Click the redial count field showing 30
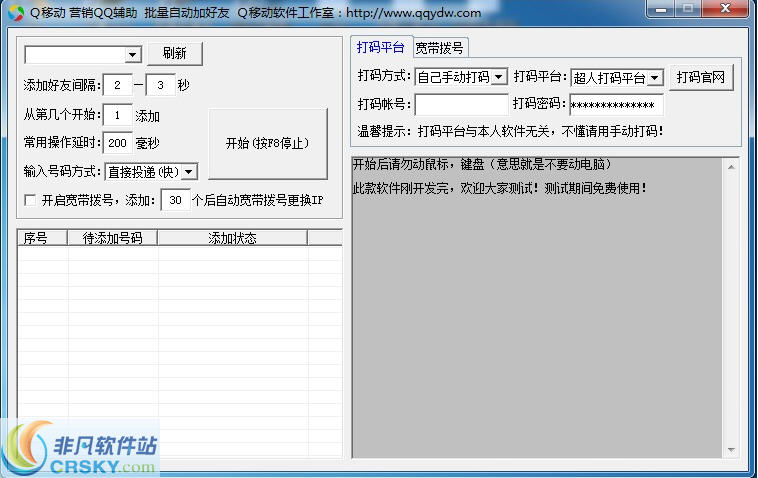This screenshot has width=758, height=478. coord(175,200)
